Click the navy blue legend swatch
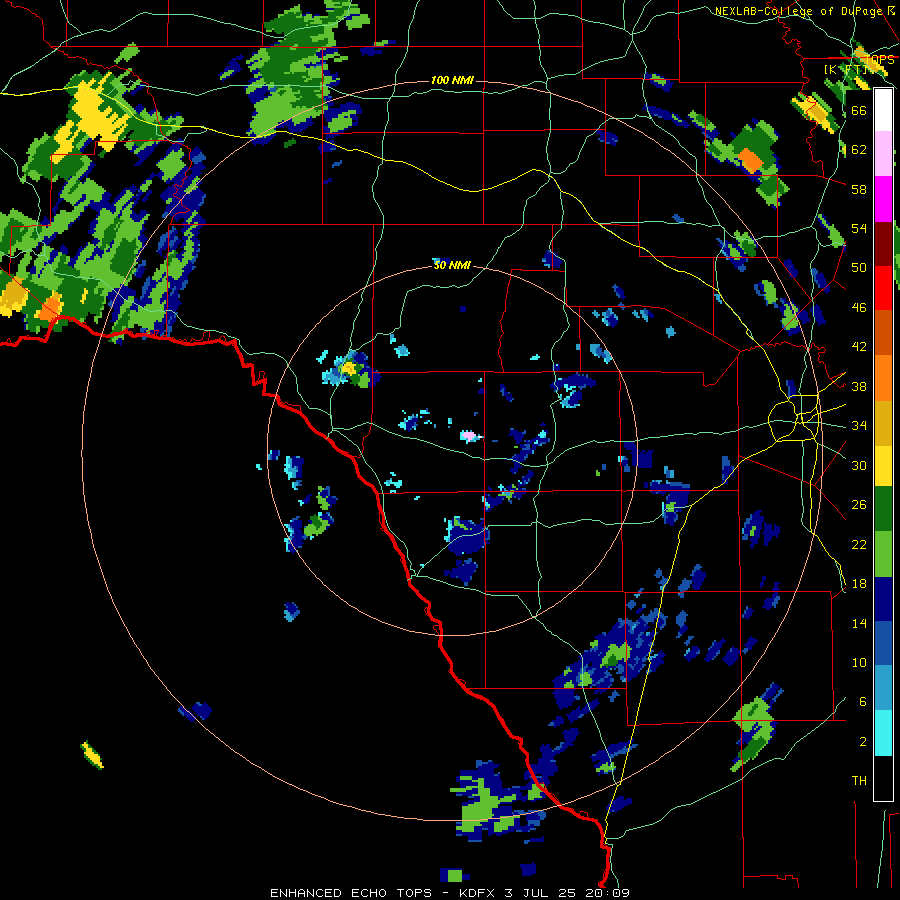The width and height of the screenshot is (900, 900). [x=883, y=599]
